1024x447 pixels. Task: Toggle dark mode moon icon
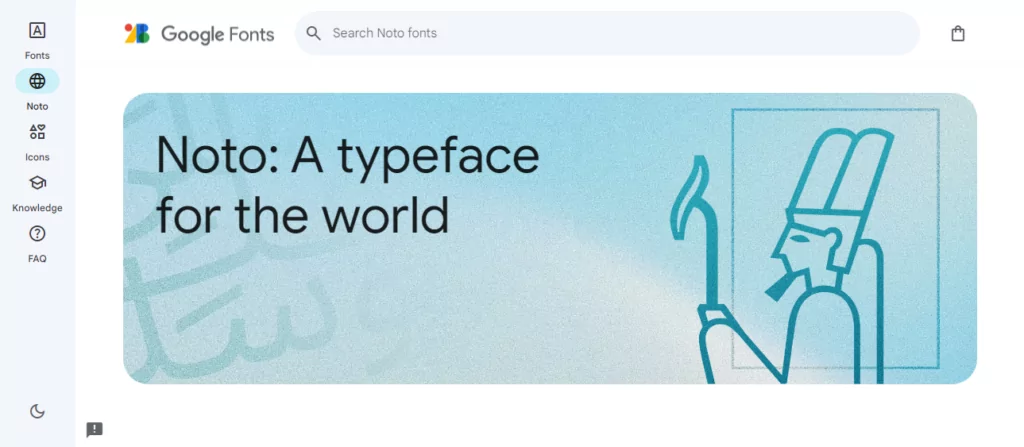tap(37, 411)
